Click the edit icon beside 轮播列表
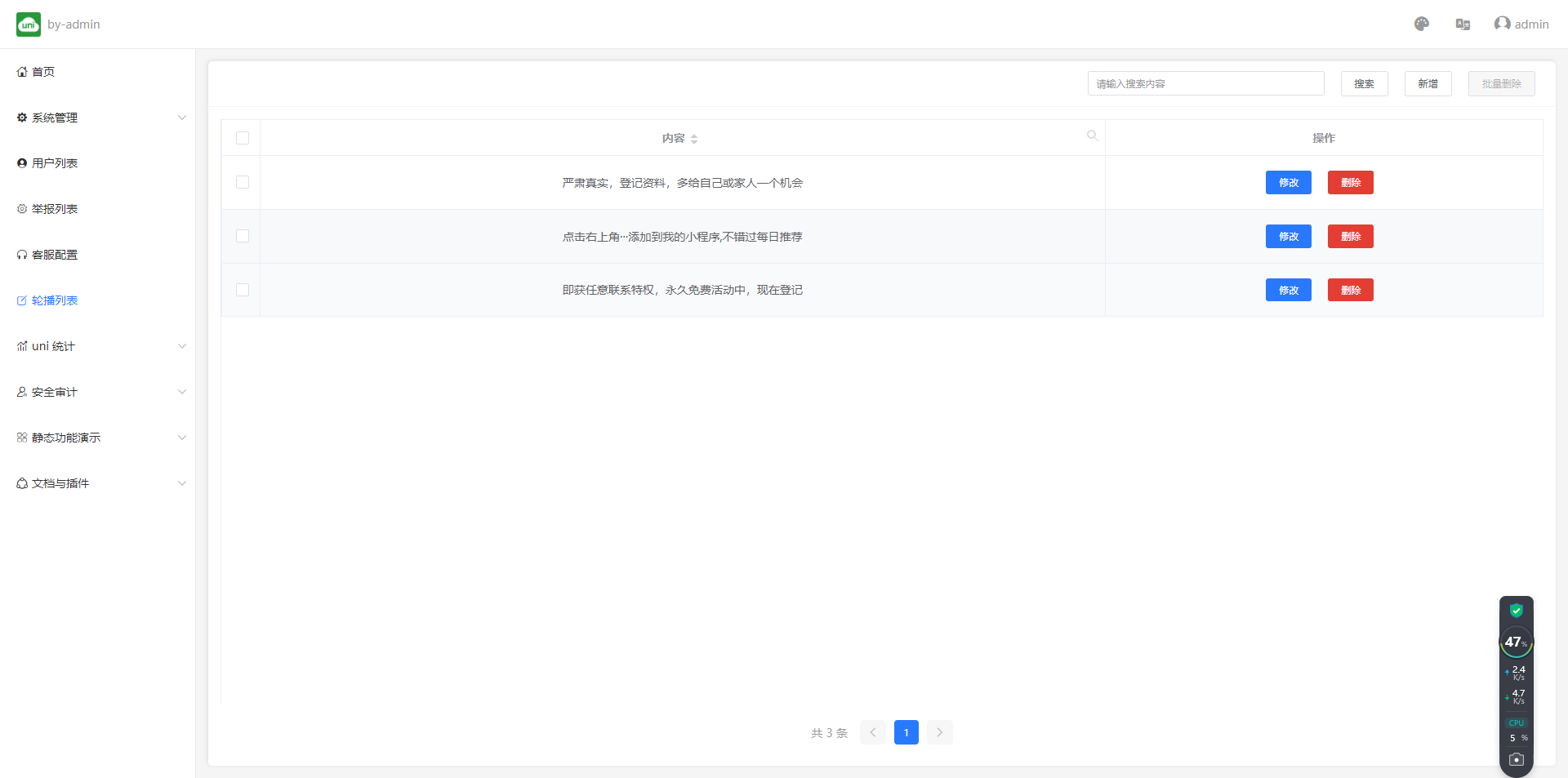 [x=22, y=300]
